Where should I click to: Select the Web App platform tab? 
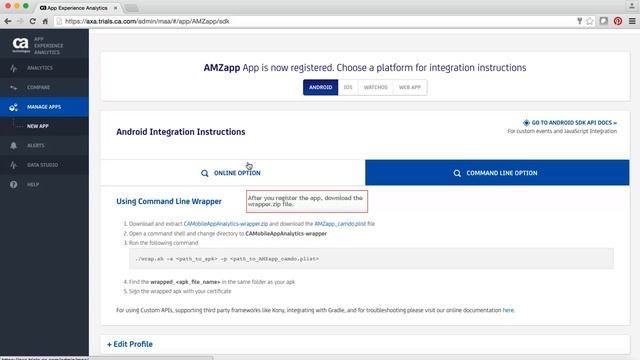point(410,87)
